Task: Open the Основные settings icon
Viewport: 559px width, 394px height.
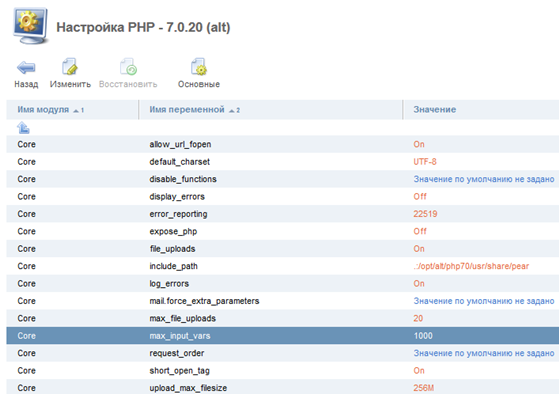Action: (x=199, y=67)
